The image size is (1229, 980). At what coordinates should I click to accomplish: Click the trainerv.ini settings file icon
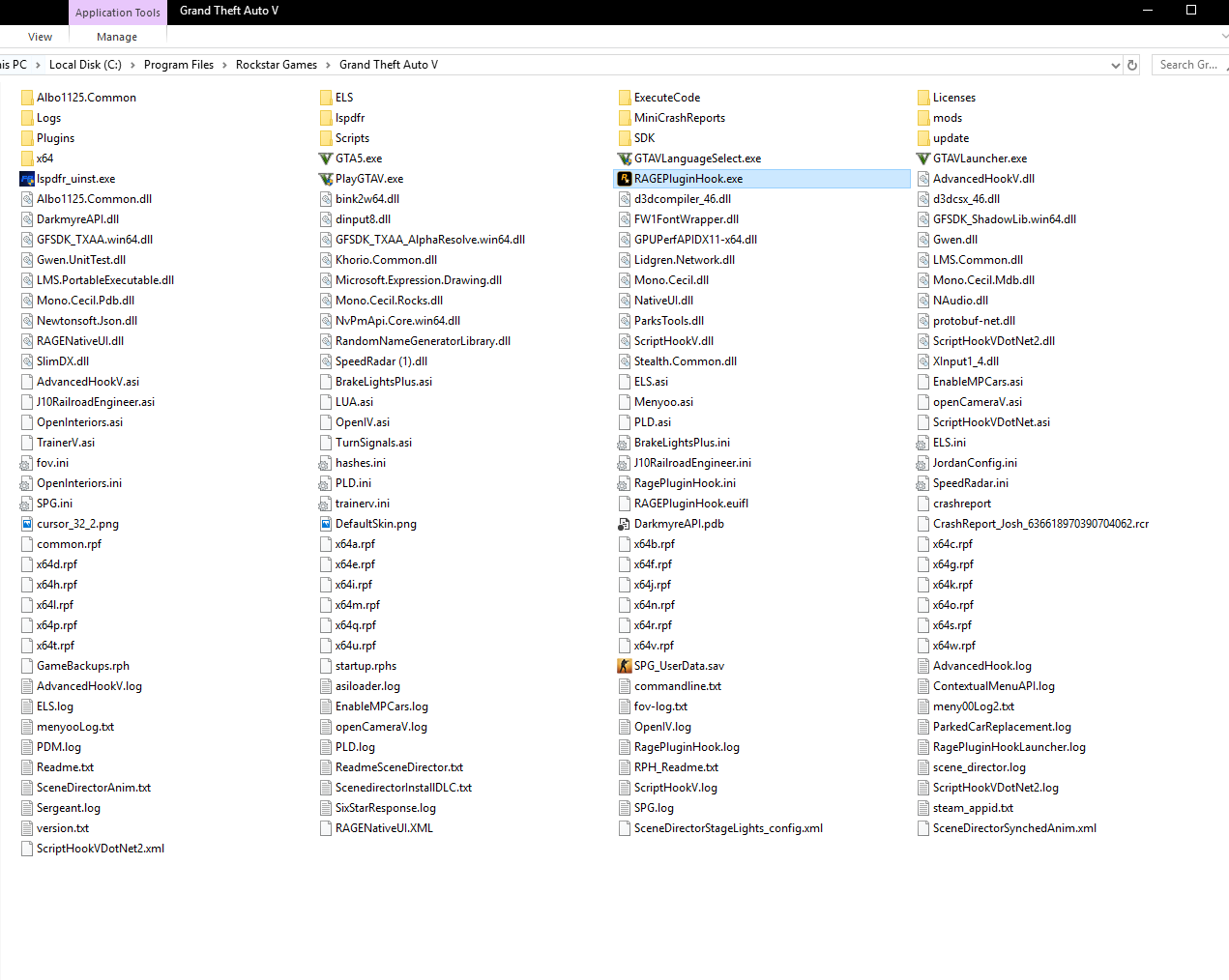click(x=326, y=504)
